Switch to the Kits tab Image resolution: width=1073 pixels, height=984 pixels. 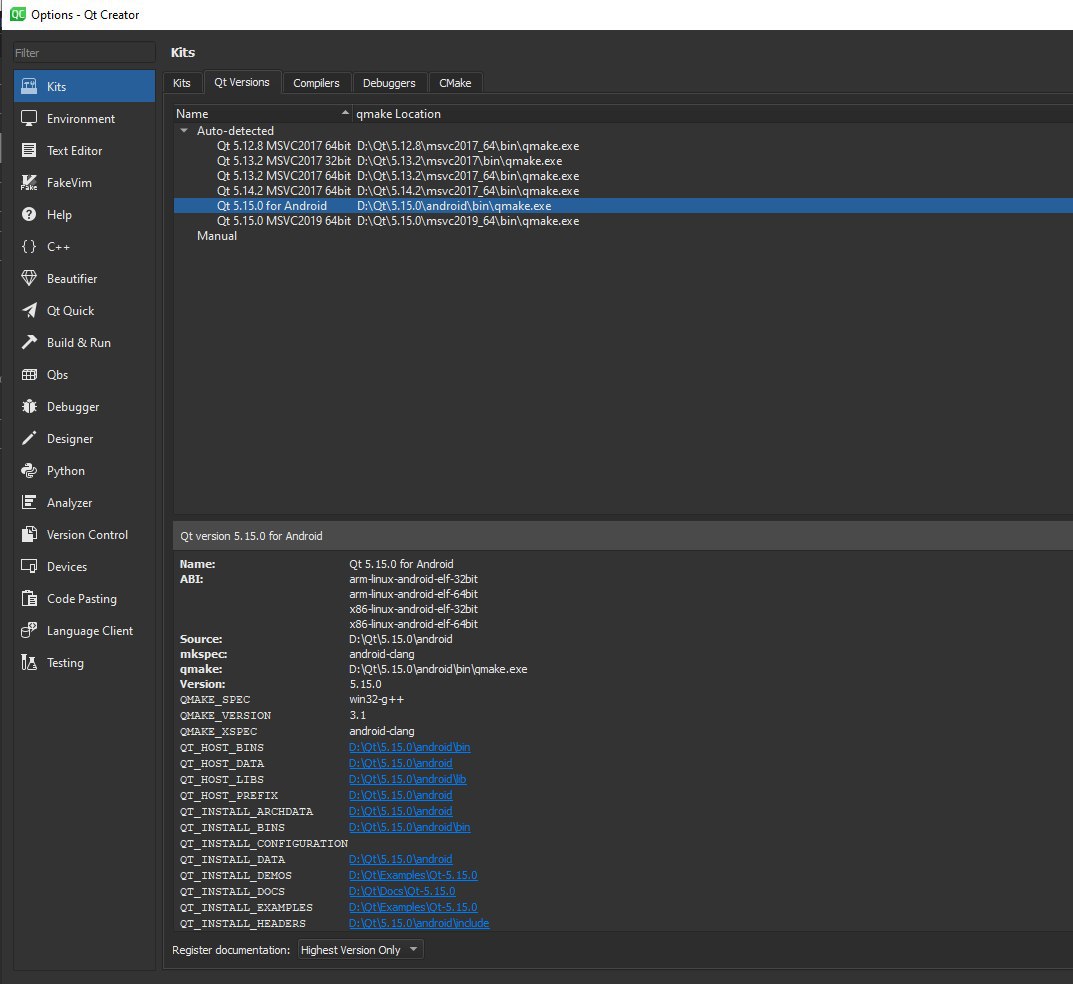click(181, 83)
